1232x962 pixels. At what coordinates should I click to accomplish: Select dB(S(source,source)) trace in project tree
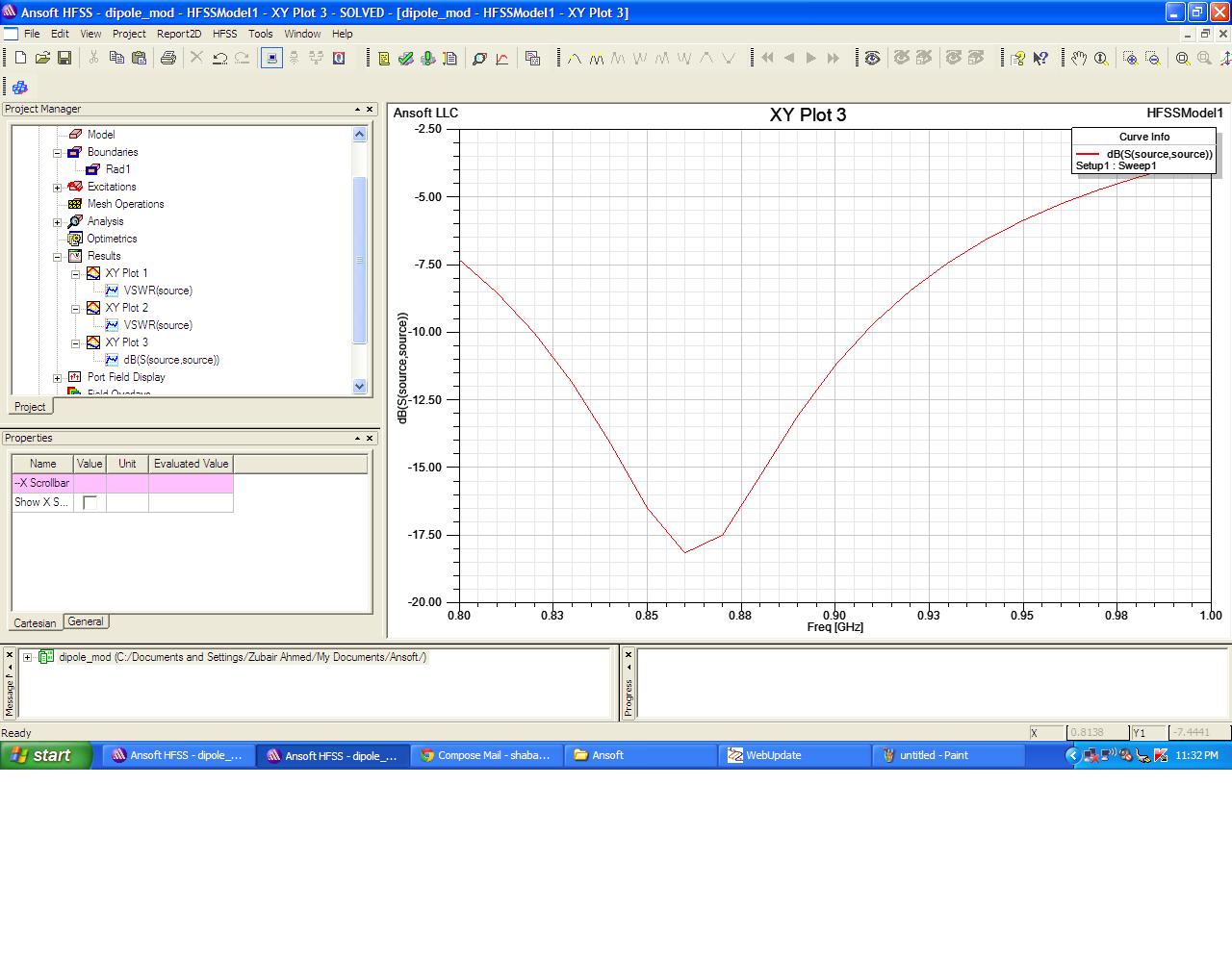click(170, 360)
